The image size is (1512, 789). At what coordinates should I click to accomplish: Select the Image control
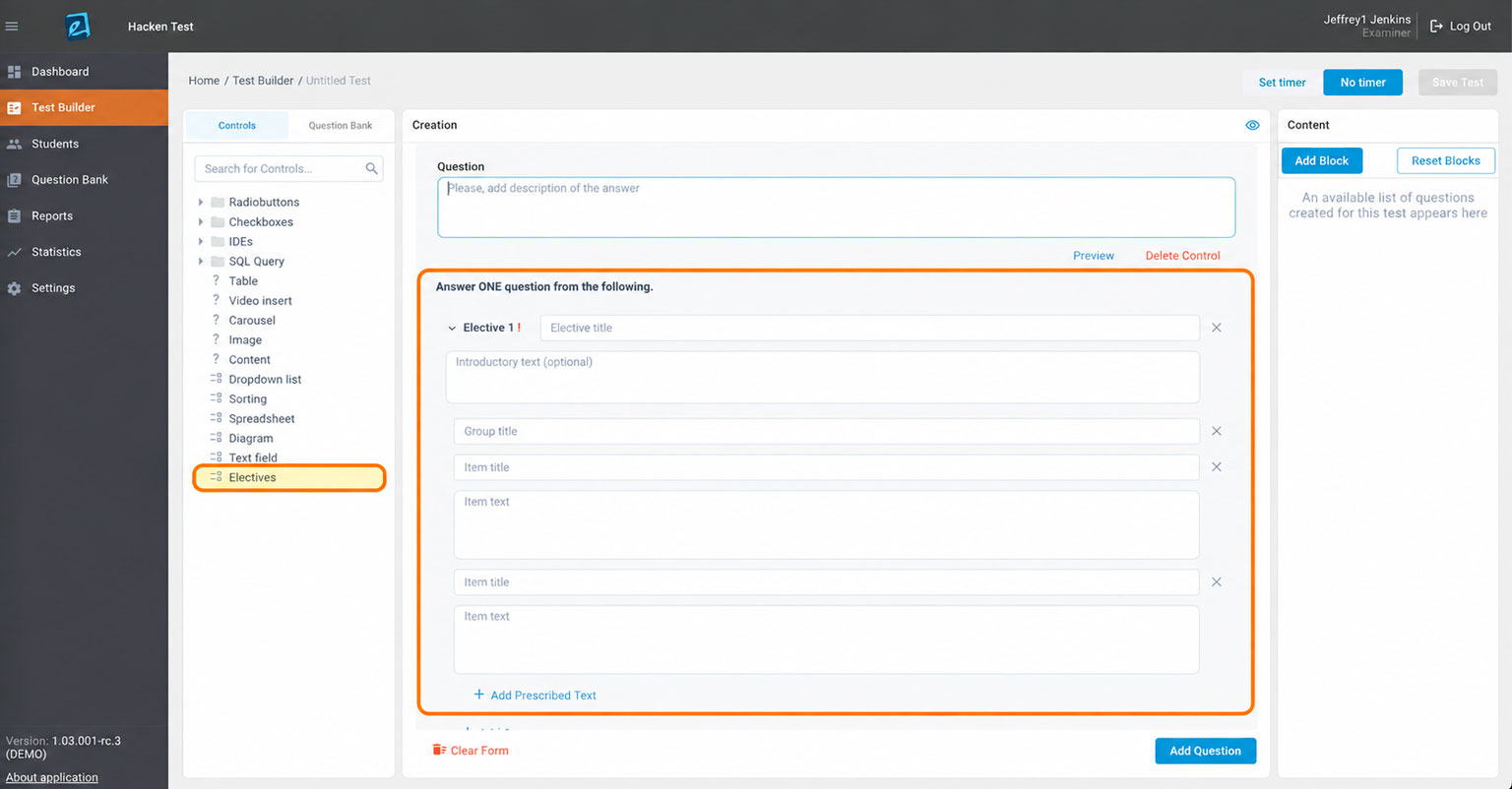click(245, 340)
